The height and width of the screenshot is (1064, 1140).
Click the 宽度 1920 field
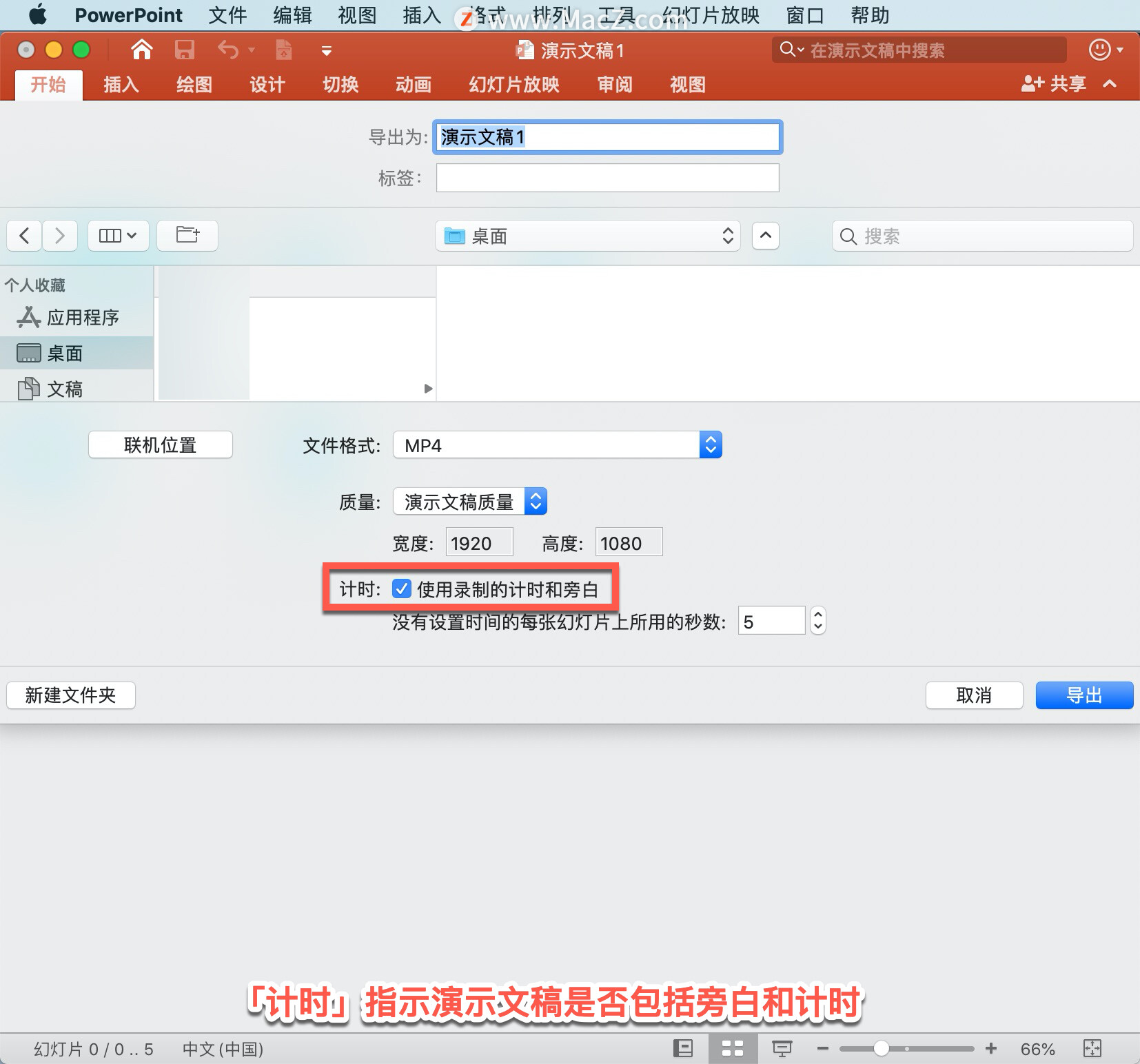coord(480,543)
